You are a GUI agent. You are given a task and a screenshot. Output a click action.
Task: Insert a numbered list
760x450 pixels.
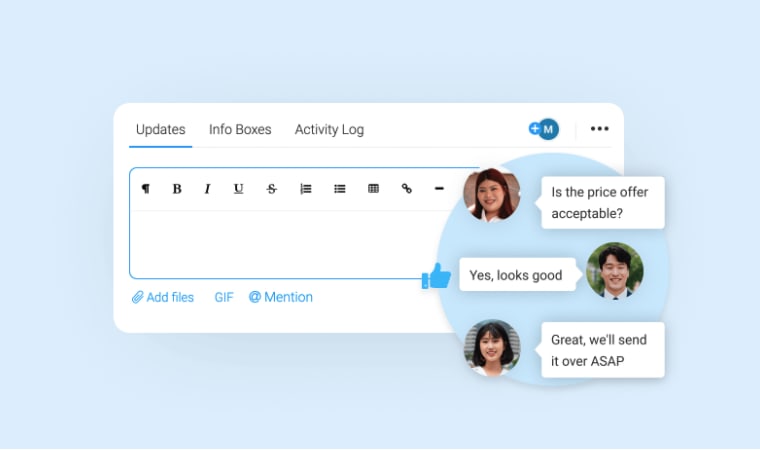coord(306,189)
